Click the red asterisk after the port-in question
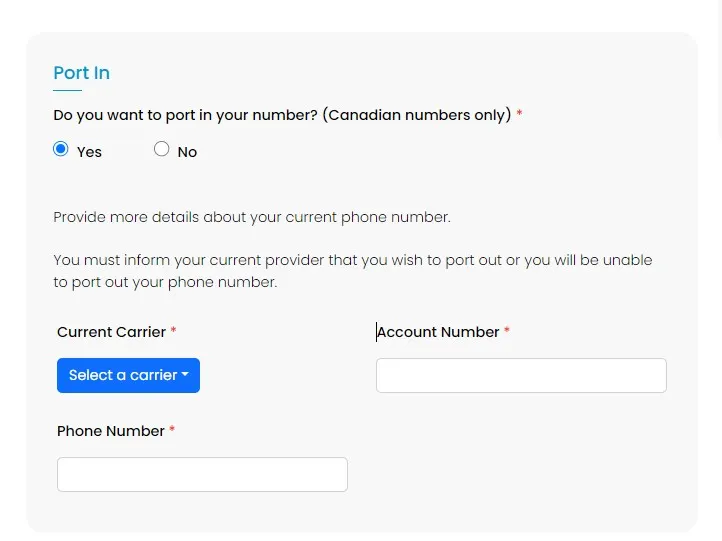 519,114
